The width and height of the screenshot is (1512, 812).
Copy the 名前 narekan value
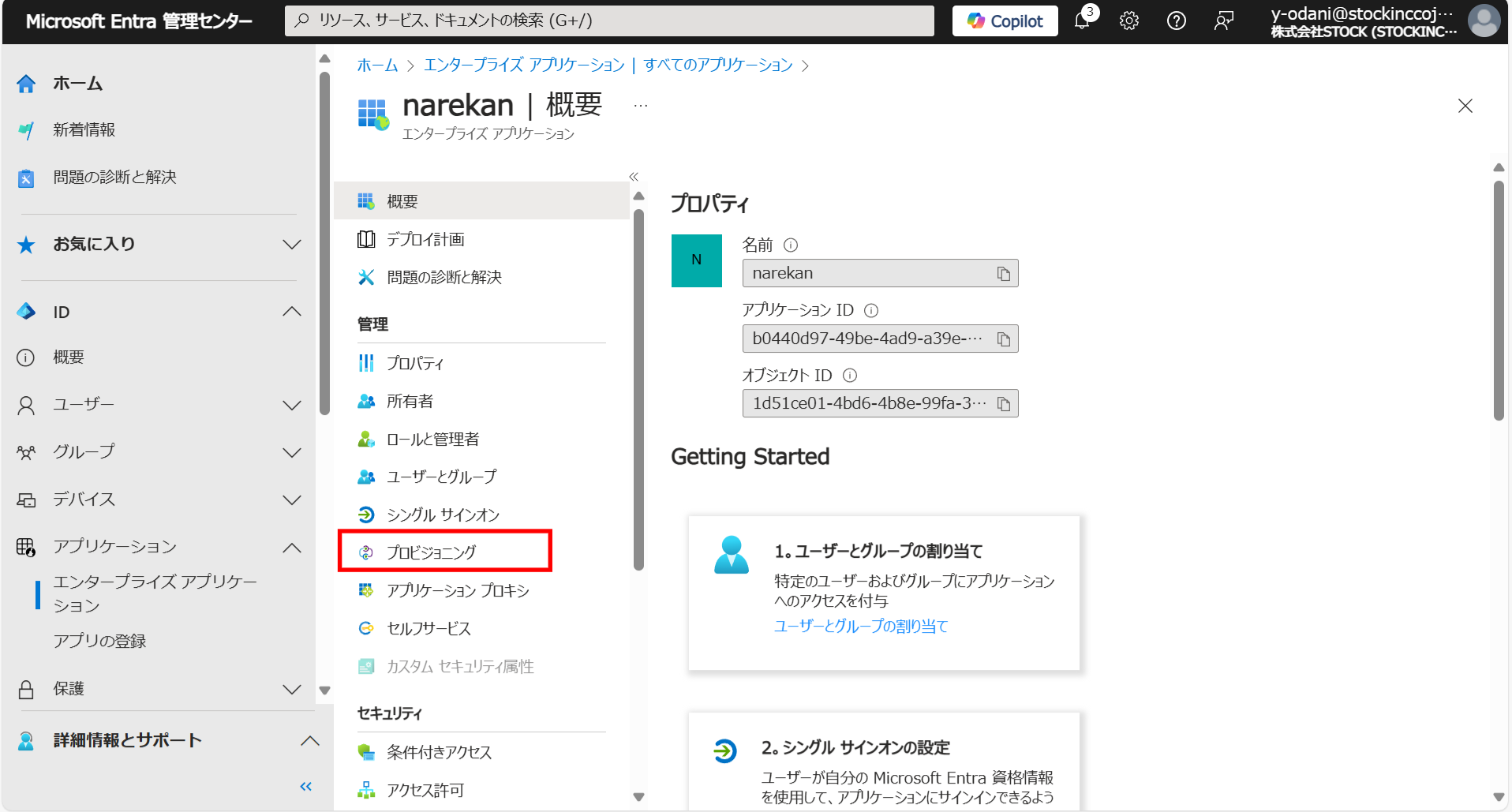click(x=1003, y=274)
